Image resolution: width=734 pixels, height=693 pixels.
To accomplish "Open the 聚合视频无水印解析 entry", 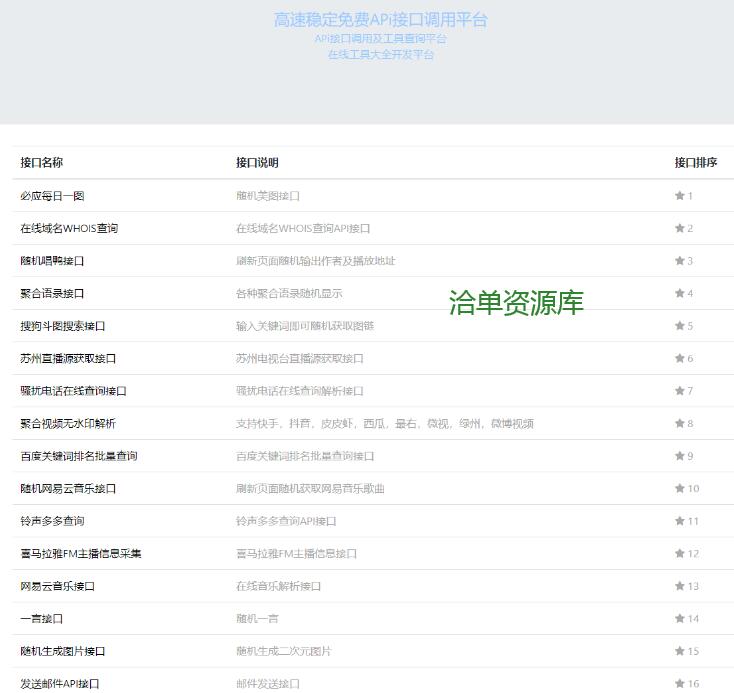I will [x=68, y=424].
